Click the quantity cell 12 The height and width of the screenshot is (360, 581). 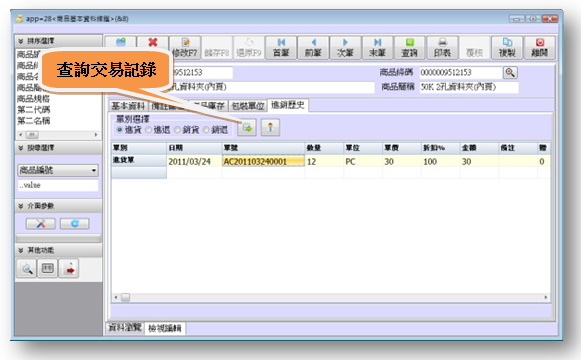point(324,161)
